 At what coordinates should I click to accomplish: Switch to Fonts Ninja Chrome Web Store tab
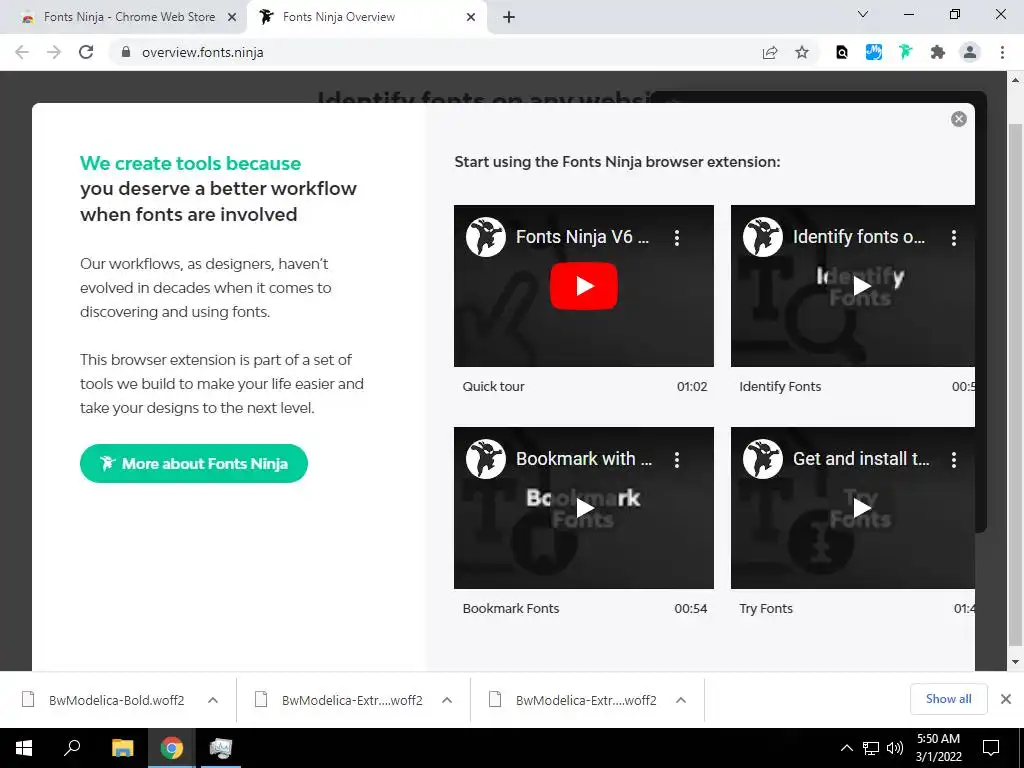pyautogui.click(x=129, y=17)
